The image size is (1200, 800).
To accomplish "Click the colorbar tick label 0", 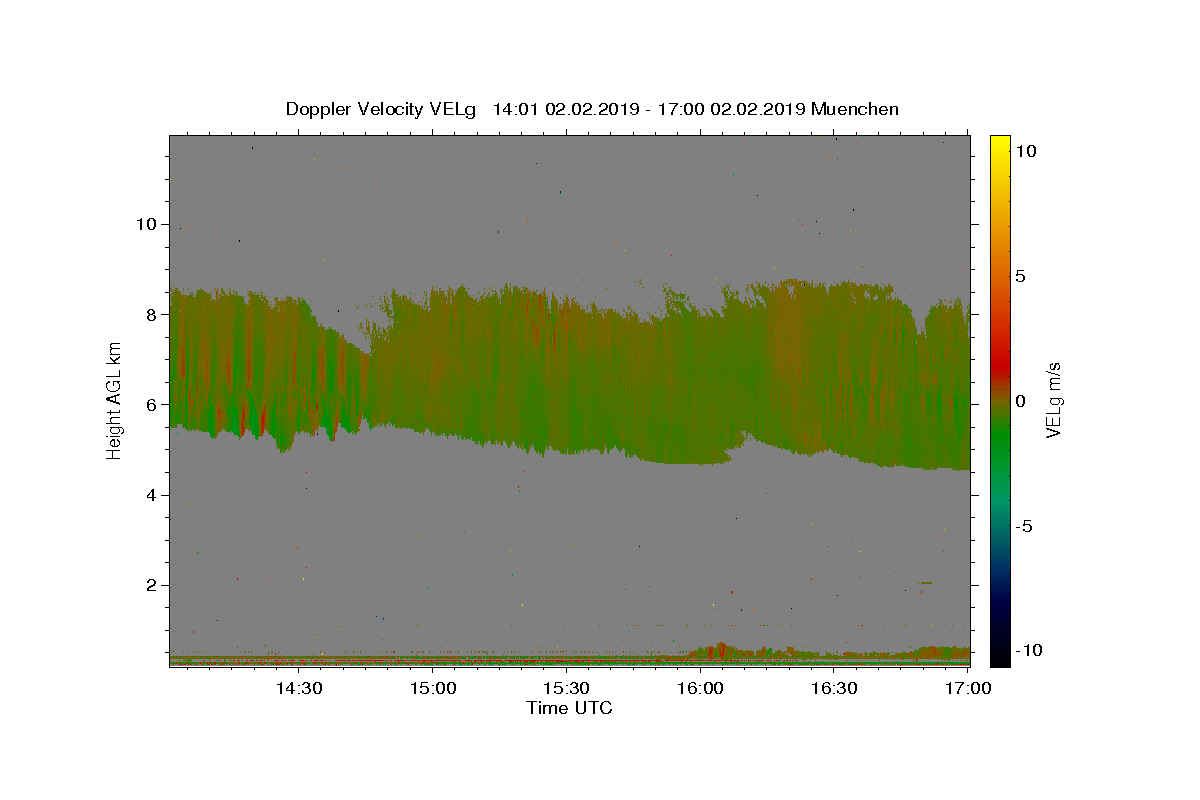I will pos(1020,401).
